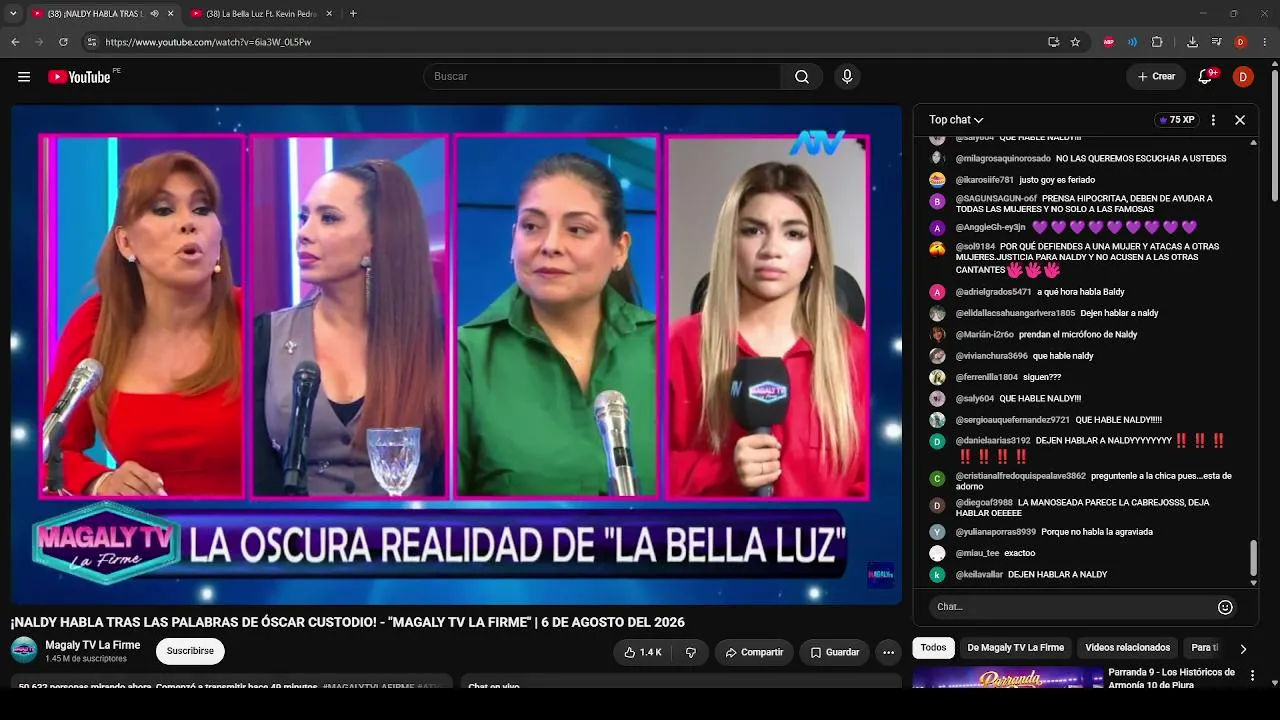Like the video with 1.4 K likes
Viewport: 1280px width, 720px height.
[642, 652]
